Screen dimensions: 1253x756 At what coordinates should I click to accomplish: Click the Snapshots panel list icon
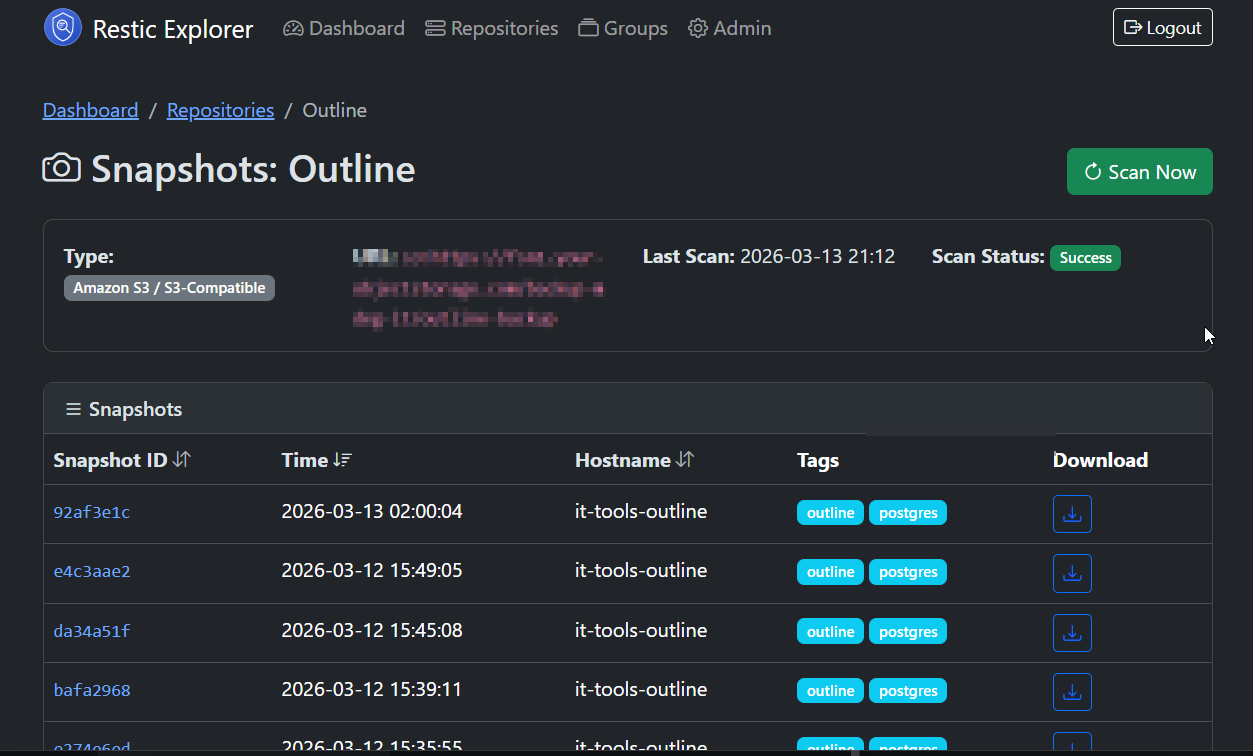73,409
